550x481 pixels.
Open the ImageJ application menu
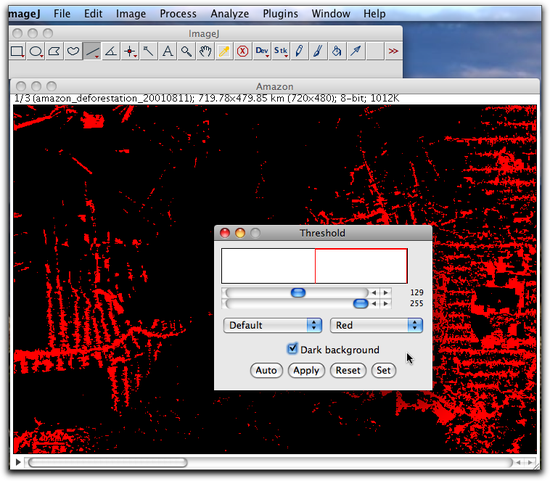coord(24,14)
